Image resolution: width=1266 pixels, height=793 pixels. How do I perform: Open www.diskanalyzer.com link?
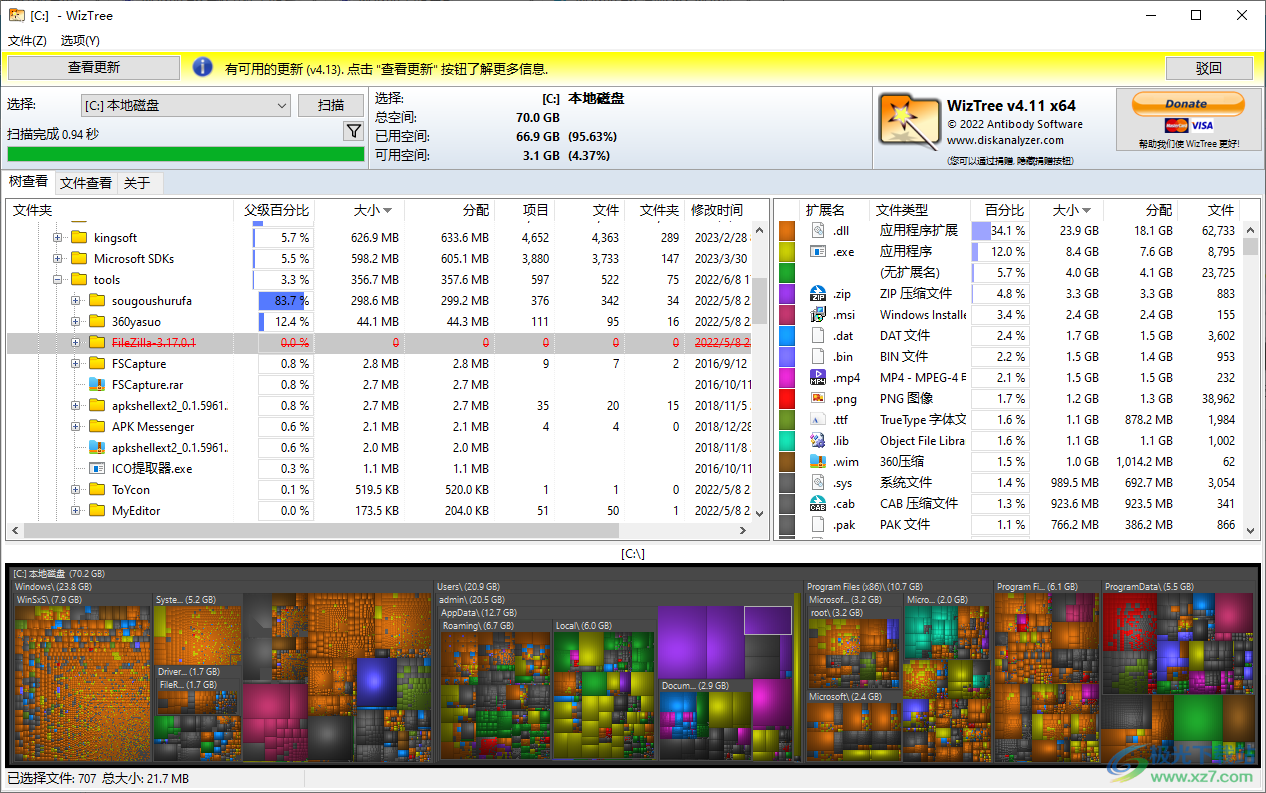(1005, 140)
